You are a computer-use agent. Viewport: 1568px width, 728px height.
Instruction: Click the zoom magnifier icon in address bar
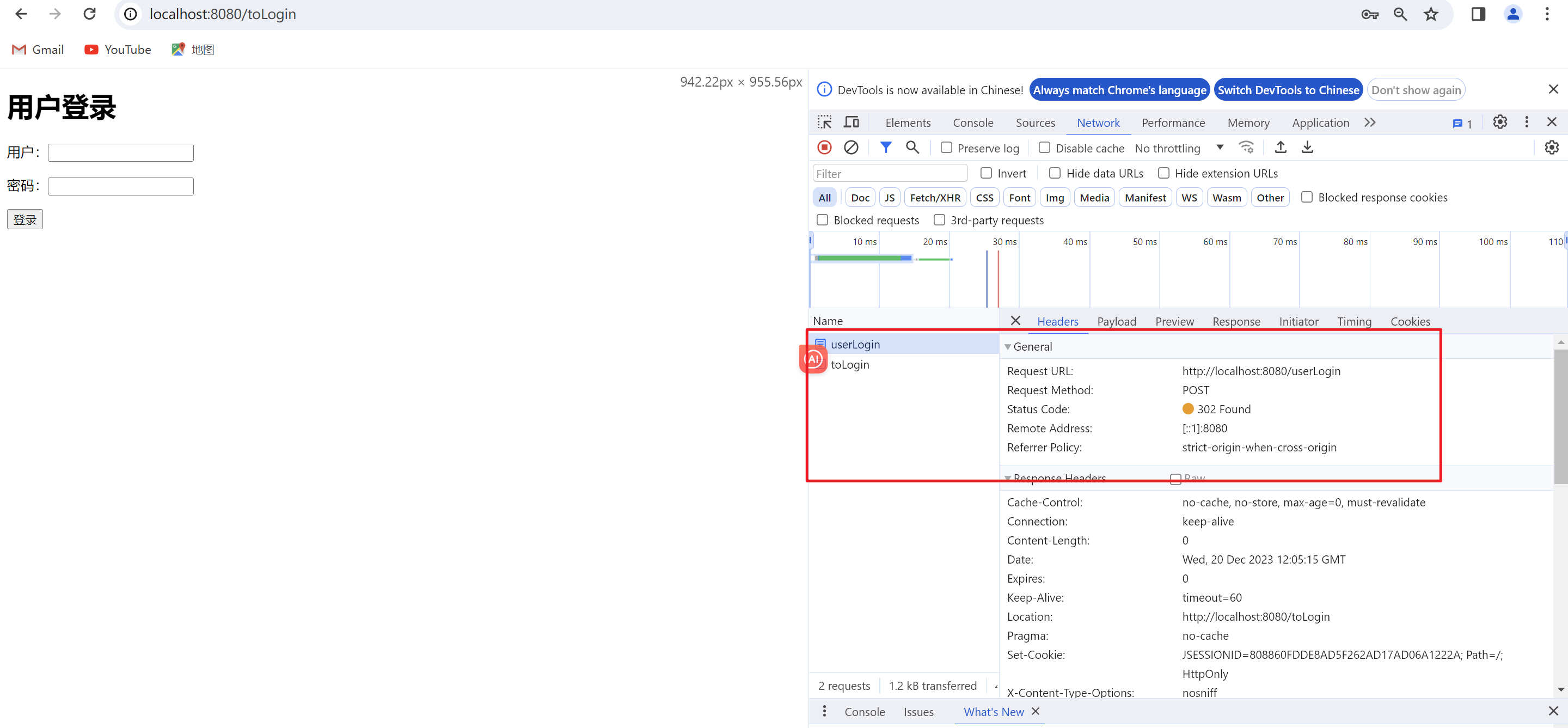click(1400, 14)
